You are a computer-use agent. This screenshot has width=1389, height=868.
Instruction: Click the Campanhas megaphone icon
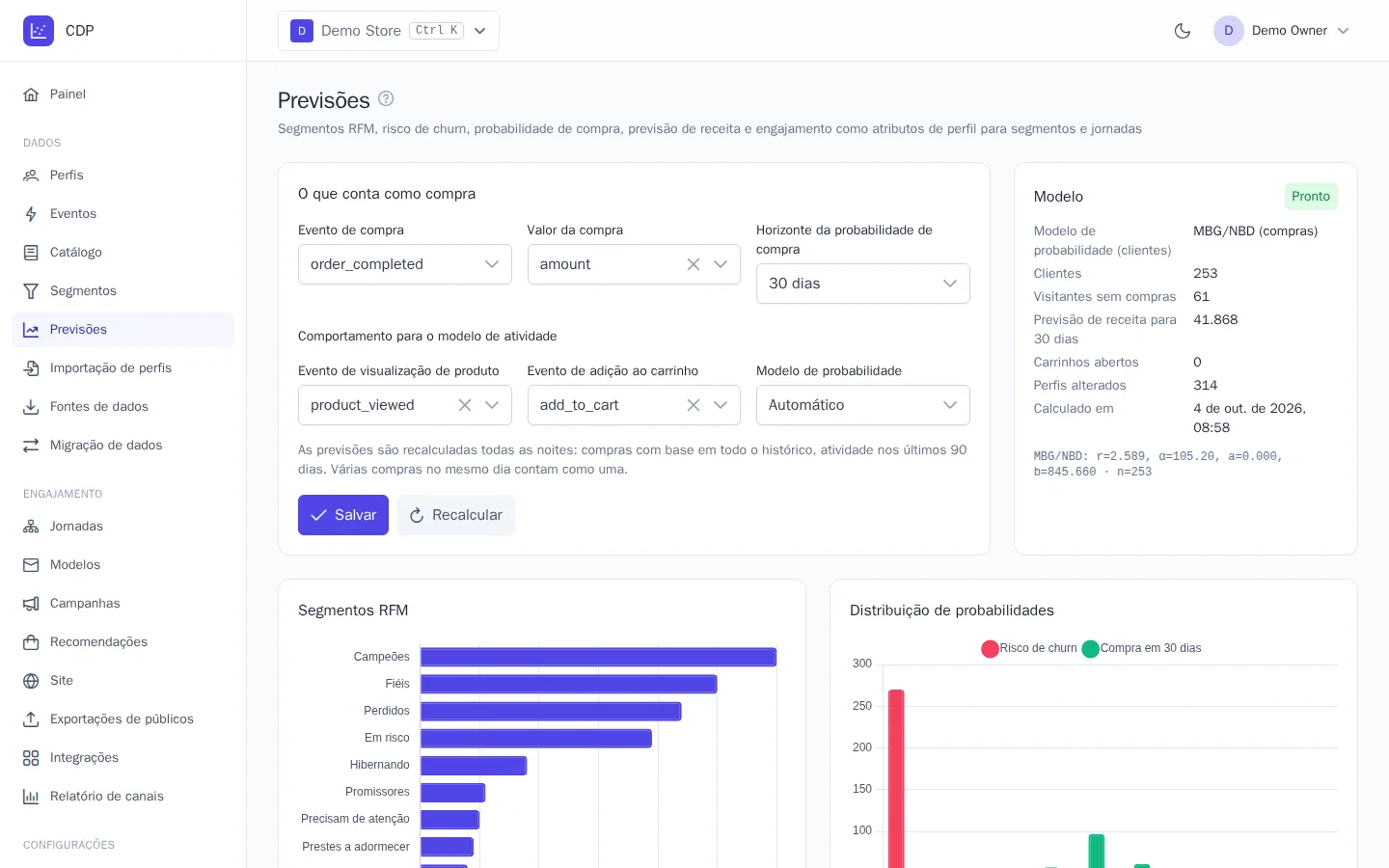(31, 604)
